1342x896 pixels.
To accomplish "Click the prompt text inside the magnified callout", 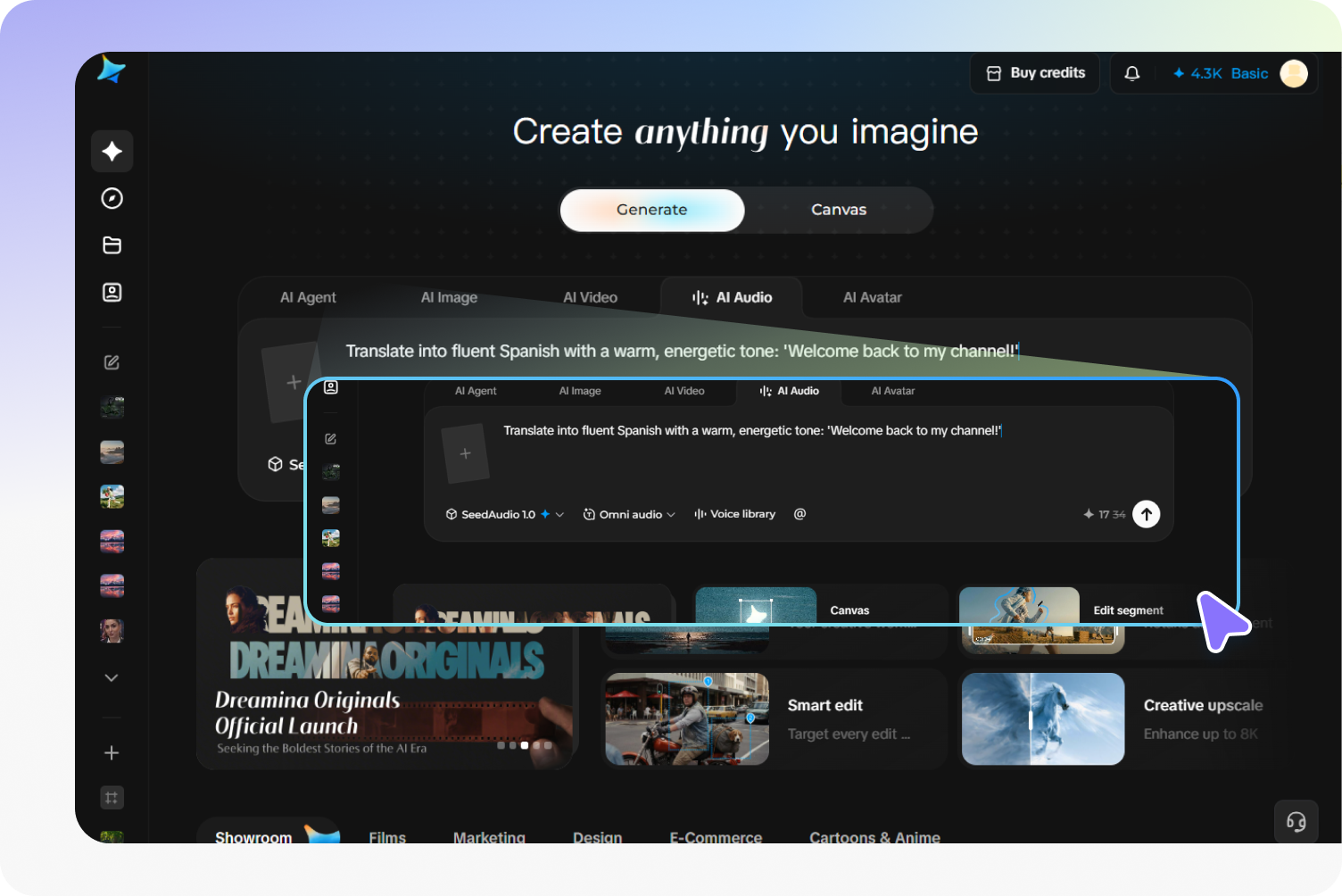I will point(752,430).
